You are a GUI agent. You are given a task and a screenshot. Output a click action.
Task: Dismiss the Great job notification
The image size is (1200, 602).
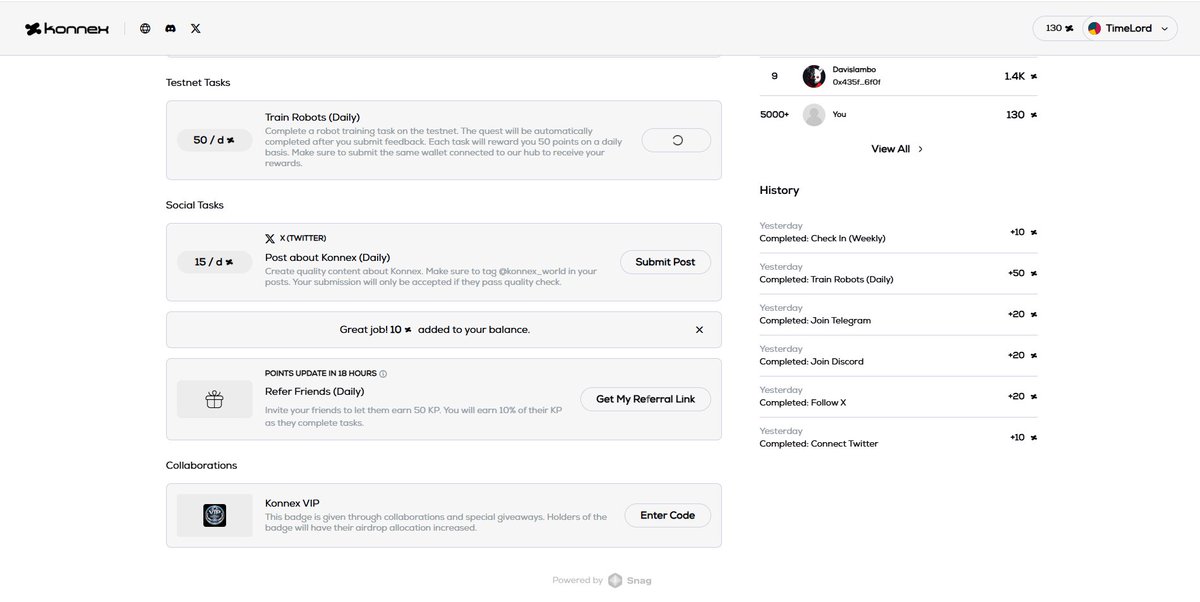(x=699, y=329)
